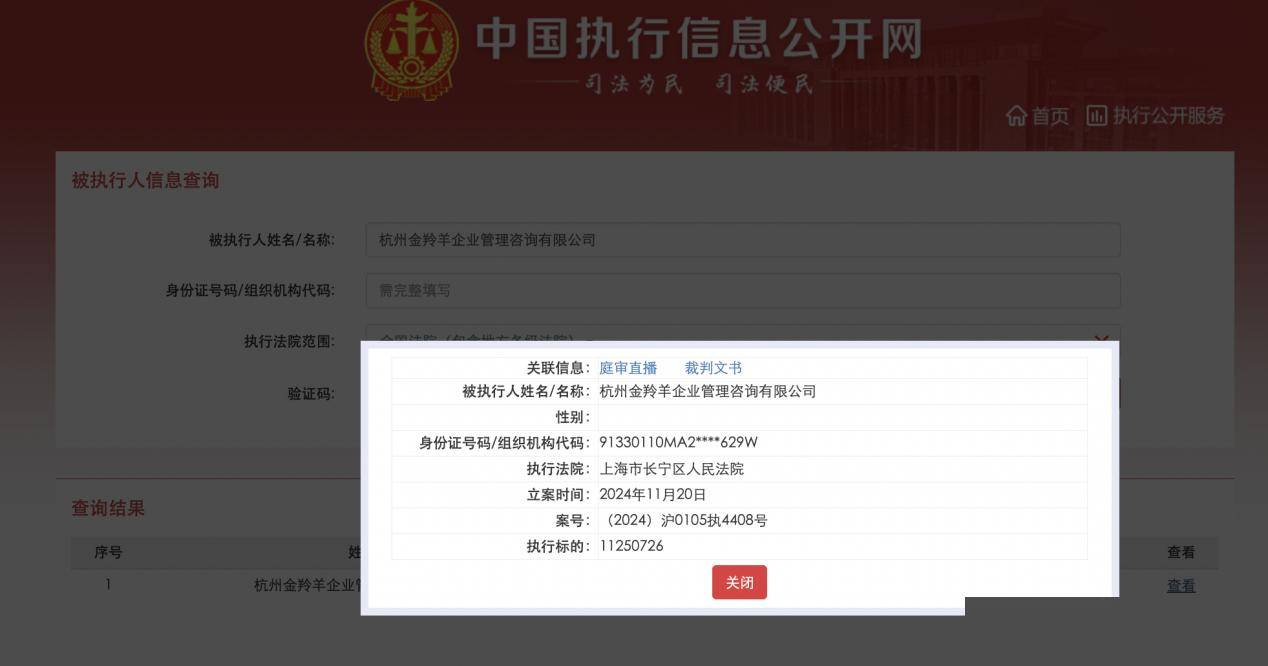Viewport: 1268px width, 666px height.
Task: Open the 执行法院范围 court select box
Action: tap(743, 334)
